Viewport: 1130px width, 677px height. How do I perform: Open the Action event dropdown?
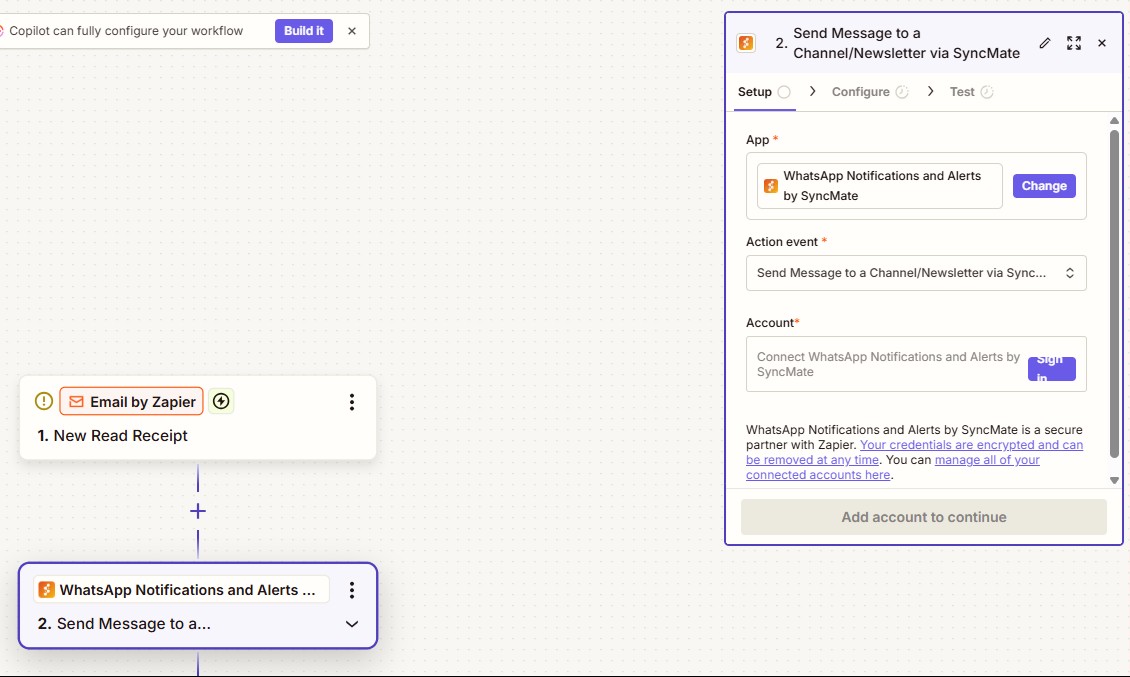[x=916, y=273]
